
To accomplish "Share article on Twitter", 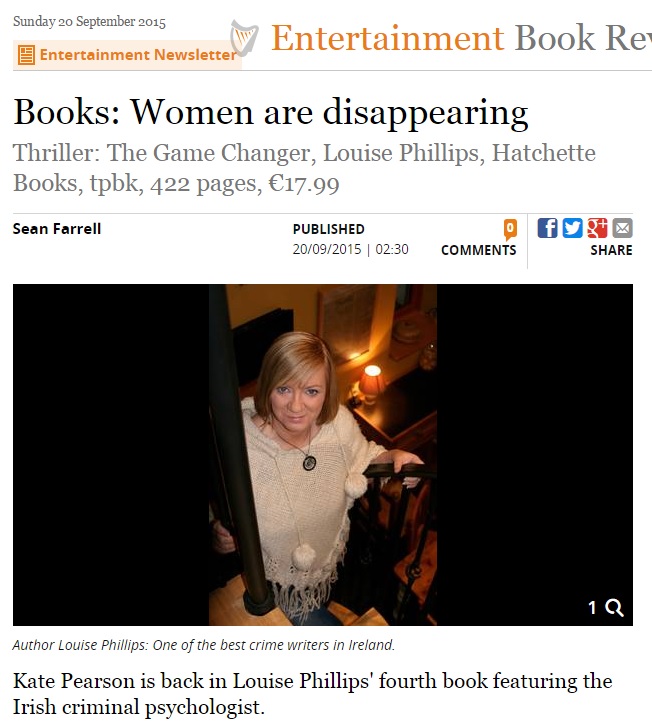I will (x=572, y=228).
